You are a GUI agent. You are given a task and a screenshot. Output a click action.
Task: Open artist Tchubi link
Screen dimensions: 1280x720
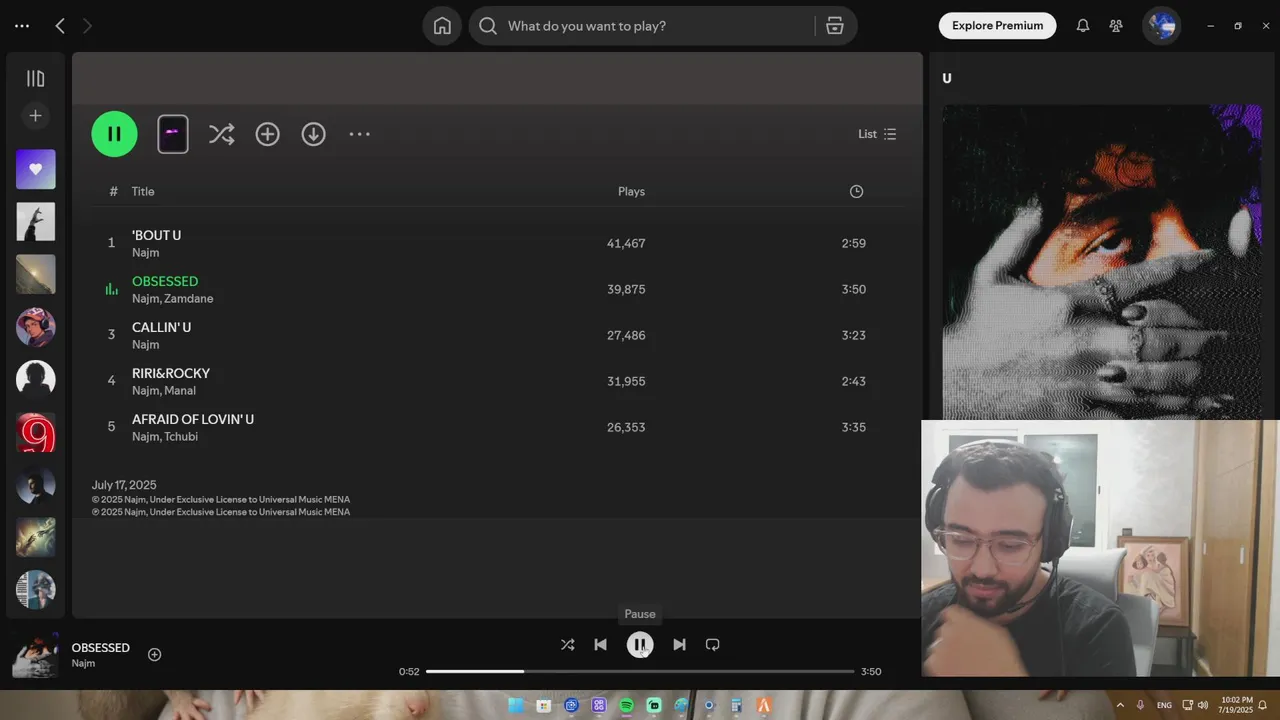point(181,437)
